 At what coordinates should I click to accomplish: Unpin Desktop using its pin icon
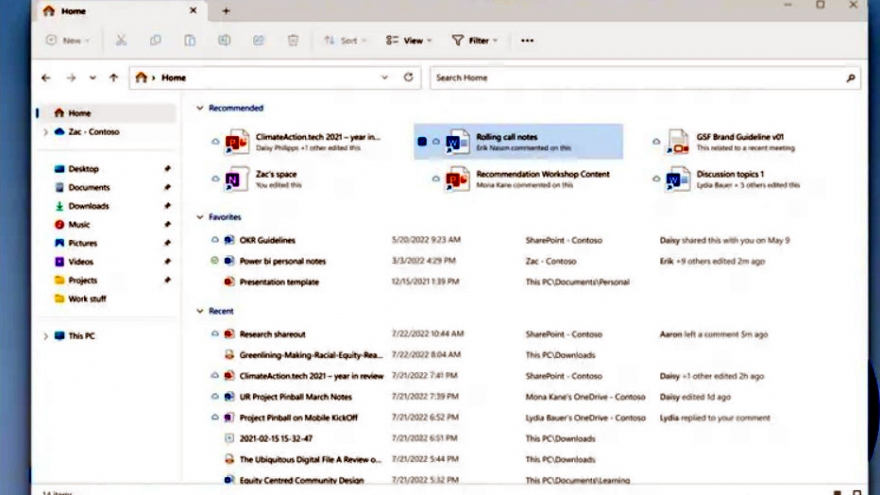tap(167, 169)
